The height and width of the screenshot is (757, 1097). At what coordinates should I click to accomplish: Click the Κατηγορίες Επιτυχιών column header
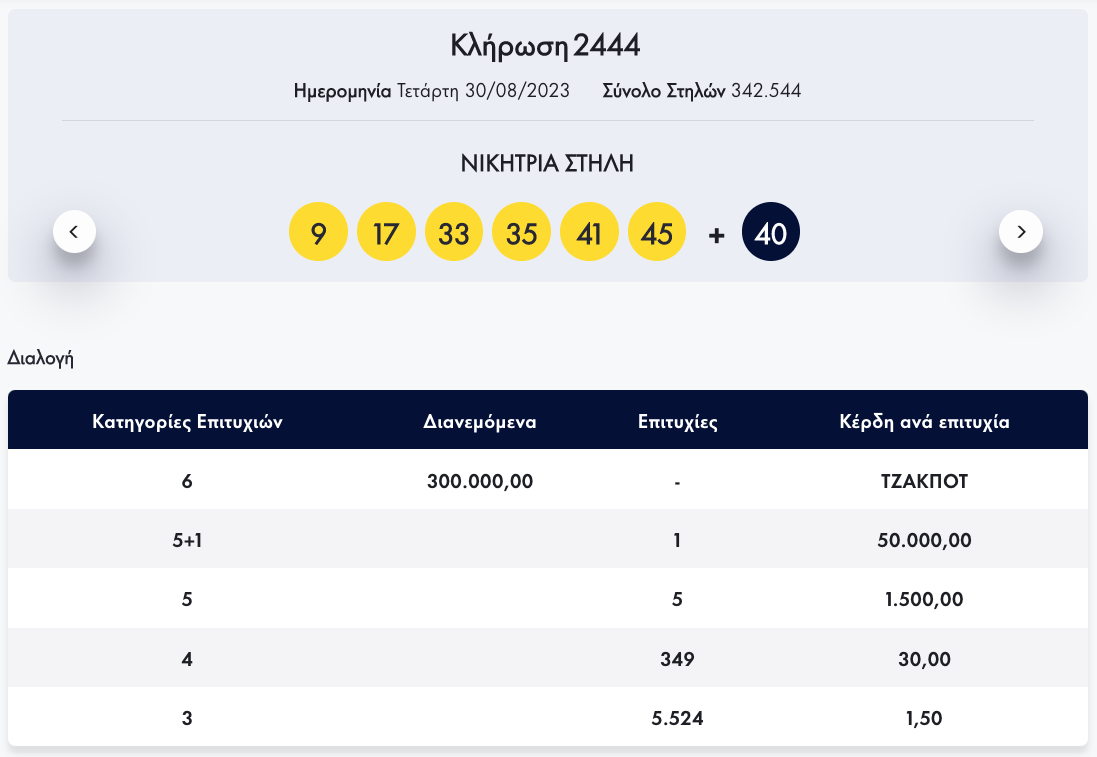coord(187,421)
